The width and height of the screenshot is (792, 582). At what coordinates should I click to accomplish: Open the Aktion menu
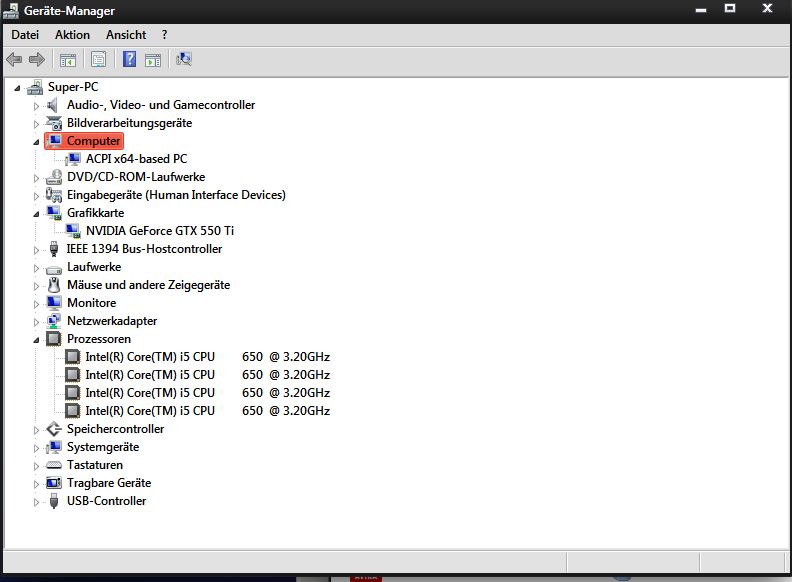point(72,35)
